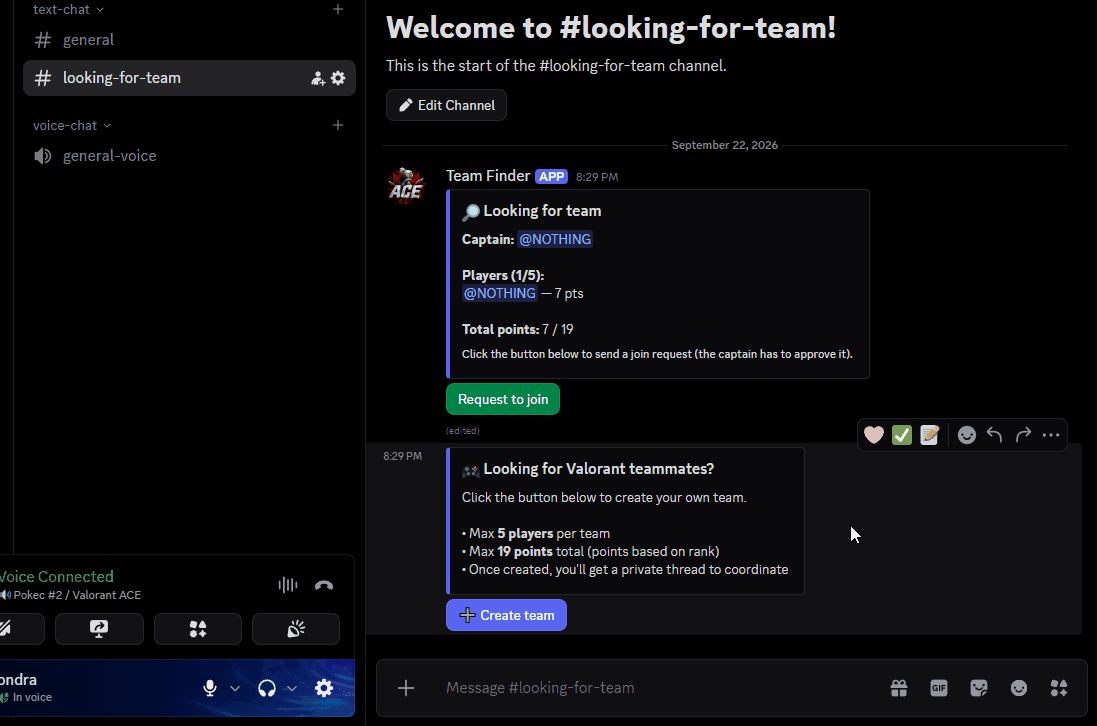Click the September 22, 2026 date divider text
This screenshot has height=726, width=1097.
click(725, 145)
